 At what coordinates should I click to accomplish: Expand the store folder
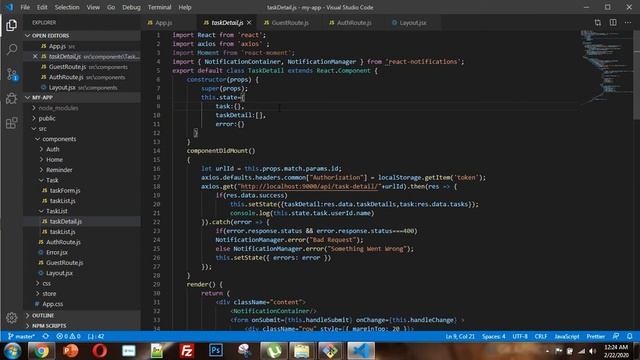(x=49, y=293)
